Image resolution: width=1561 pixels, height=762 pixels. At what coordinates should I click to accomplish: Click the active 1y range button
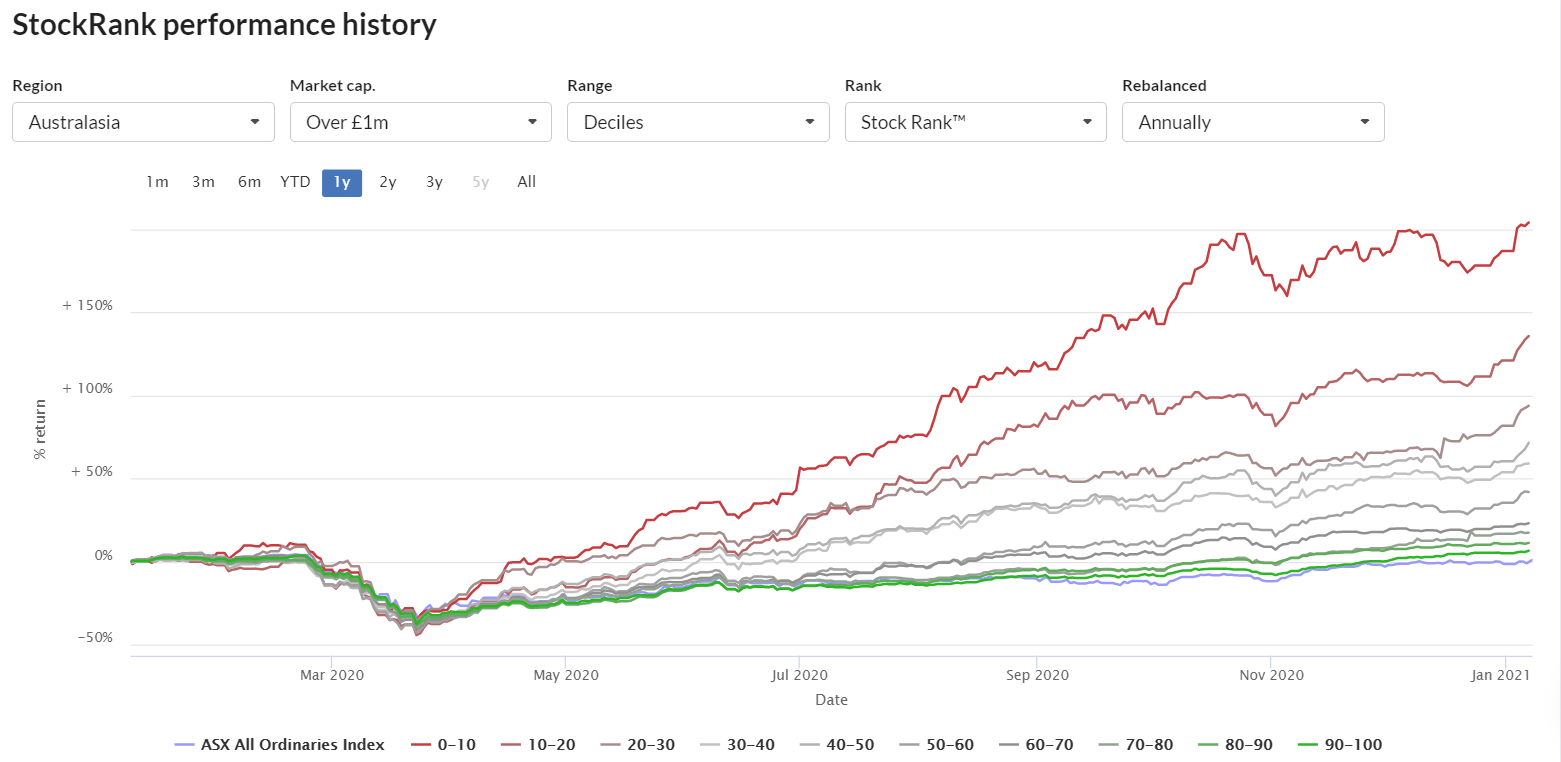(342, 182)
